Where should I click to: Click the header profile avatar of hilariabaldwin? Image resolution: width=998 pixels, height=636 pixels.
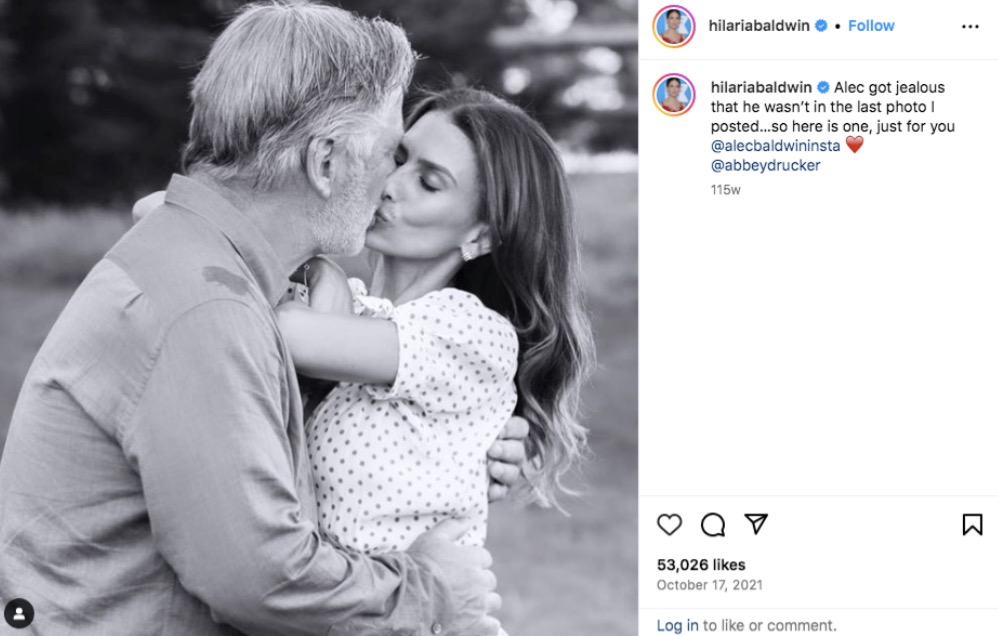pyautogui.click(x=673, y=26)
